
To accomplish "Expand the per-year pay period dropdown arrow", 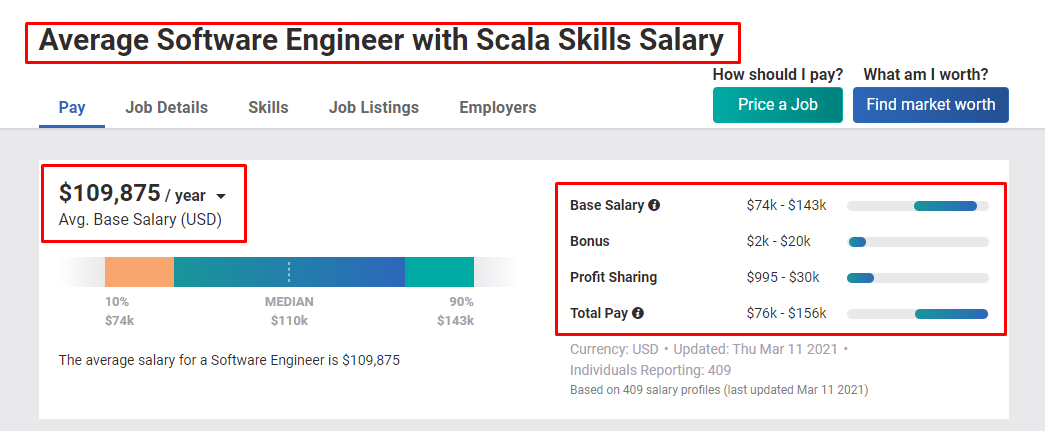I will (x=221, y=197).
